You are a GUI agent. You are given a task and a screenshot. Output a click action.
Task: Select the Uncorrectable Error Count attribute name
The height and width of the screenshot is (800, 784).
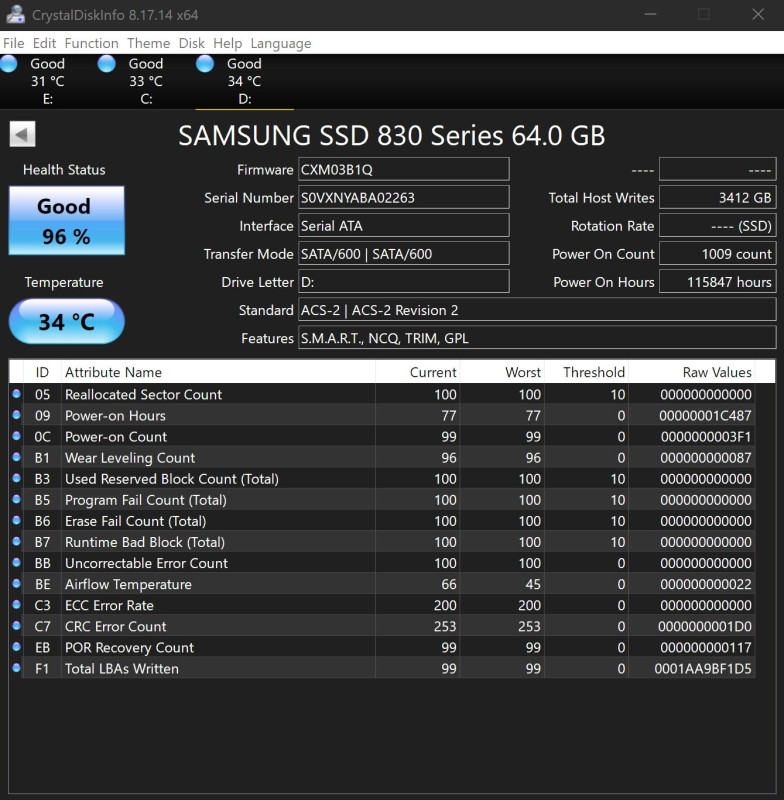coord(146,563)
